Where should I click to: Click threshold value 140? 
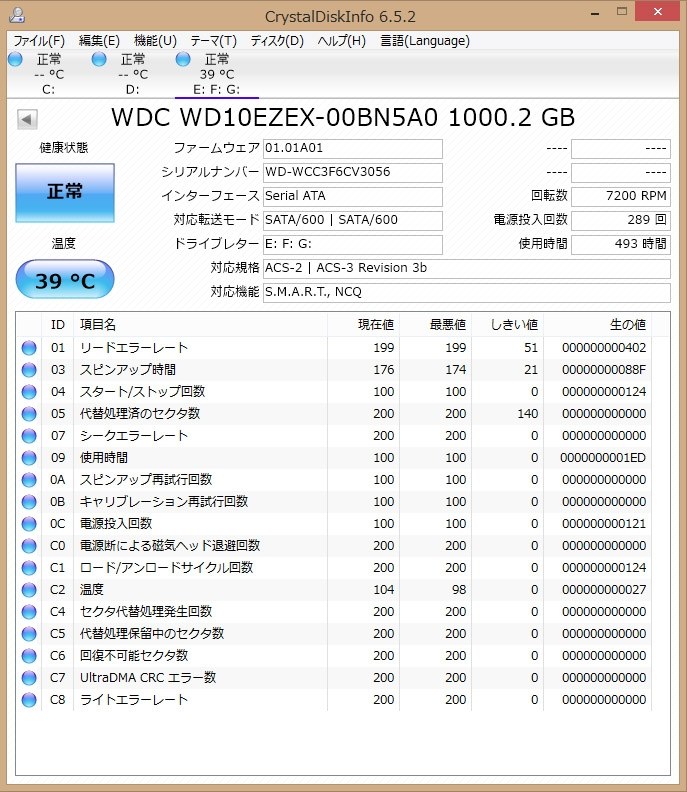[x=527, y=414]
